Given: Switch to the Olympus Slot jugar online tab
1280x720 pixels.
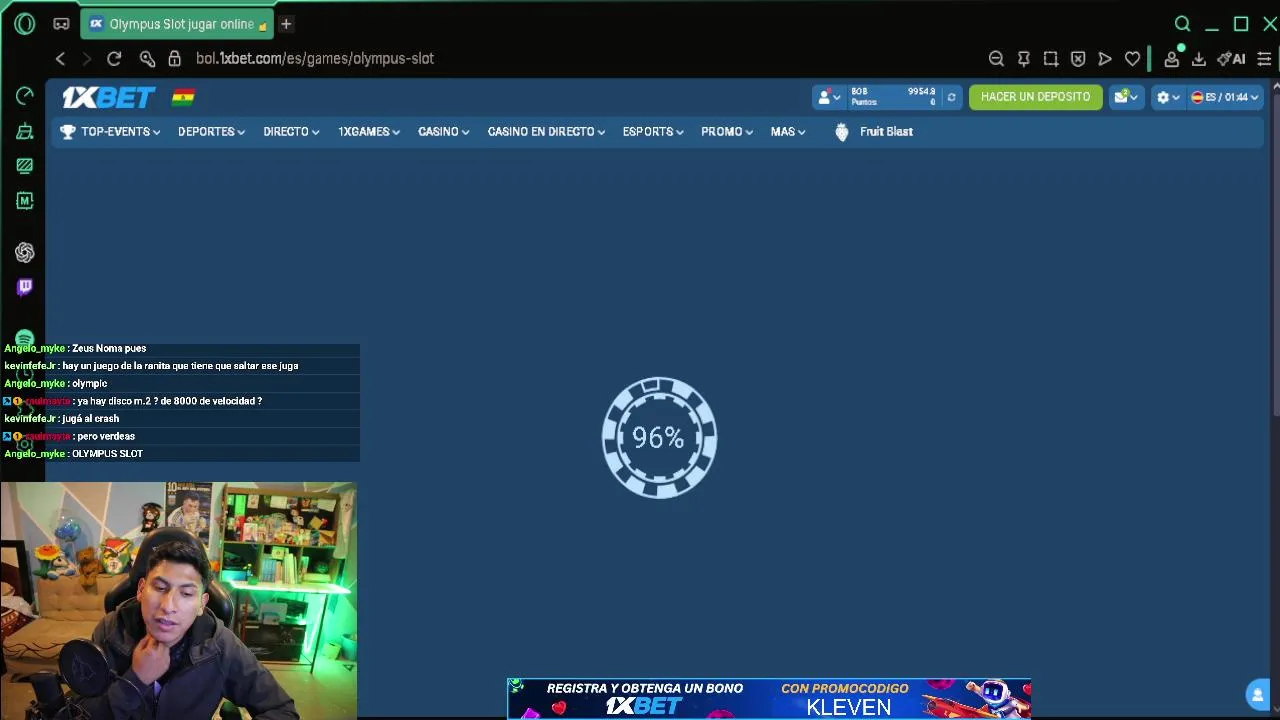Looking at the screenshot, I should tap(176, 24).
